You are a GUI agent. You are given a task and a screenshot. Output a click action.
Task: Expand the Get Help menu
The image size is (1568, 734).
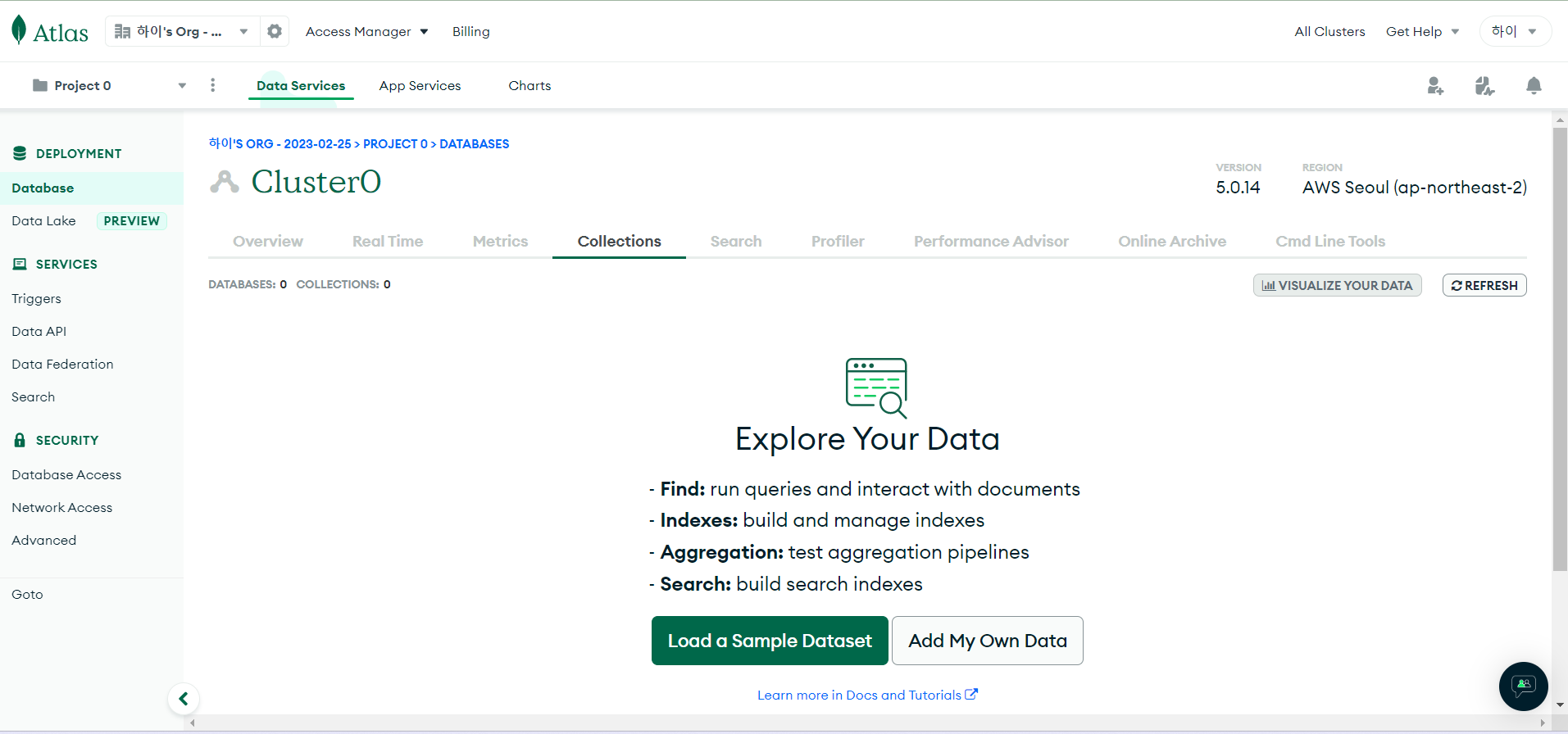point(1423,31)
